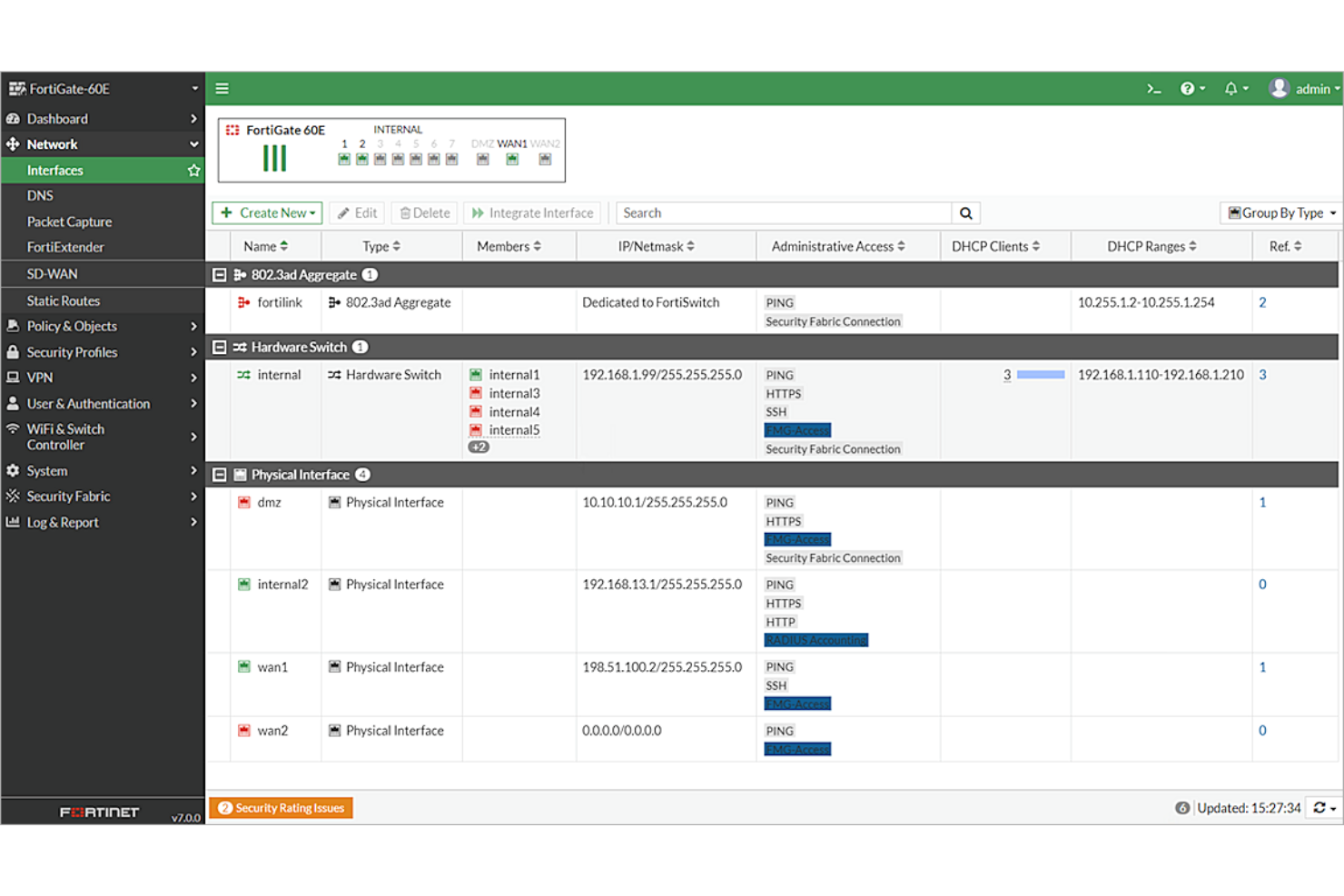Toggle the favorite star on Interfaces
This screenshot has width=1344, height=896.
coord(193,170)
